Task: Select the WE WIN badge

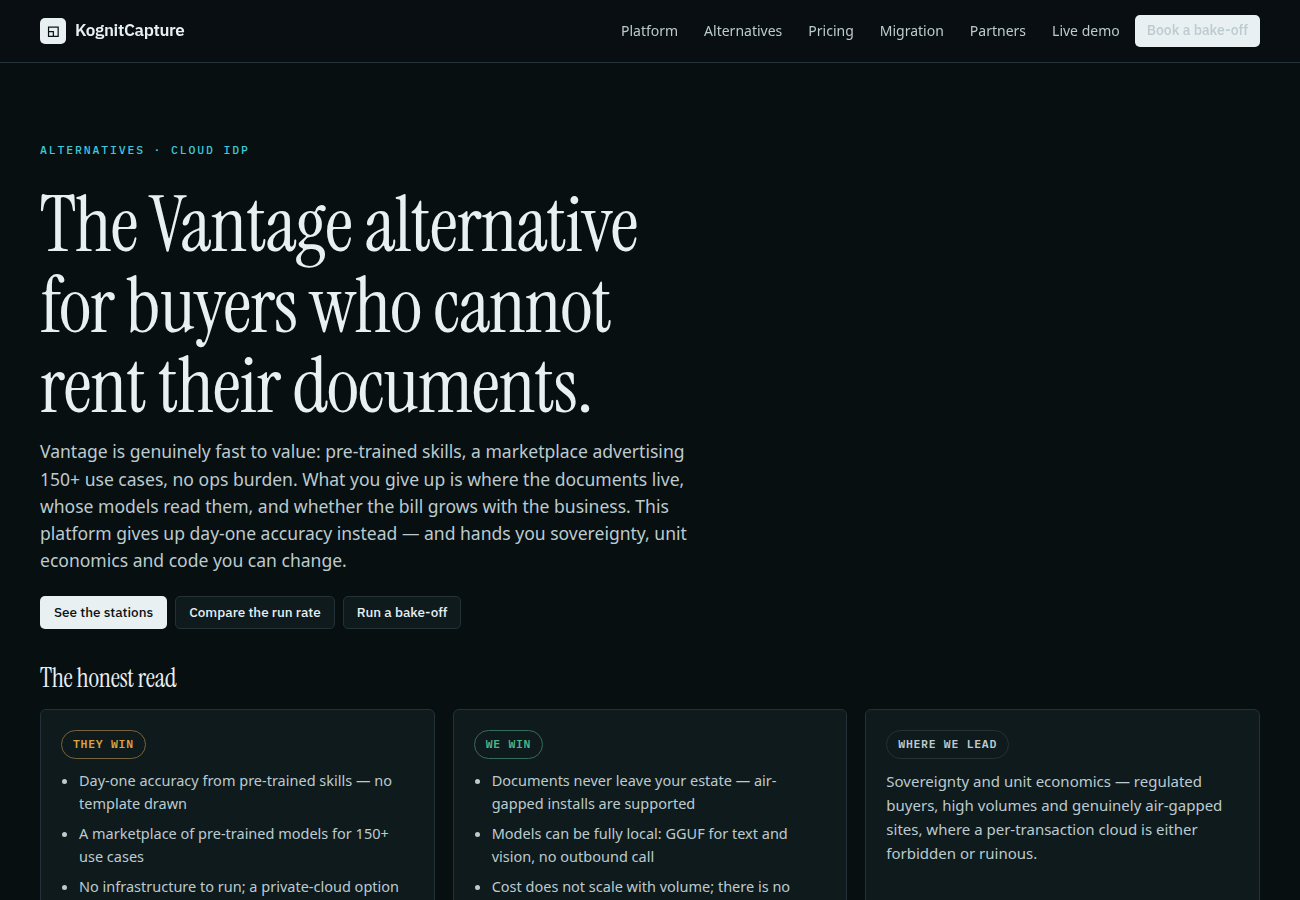Action: click(508, 744)
